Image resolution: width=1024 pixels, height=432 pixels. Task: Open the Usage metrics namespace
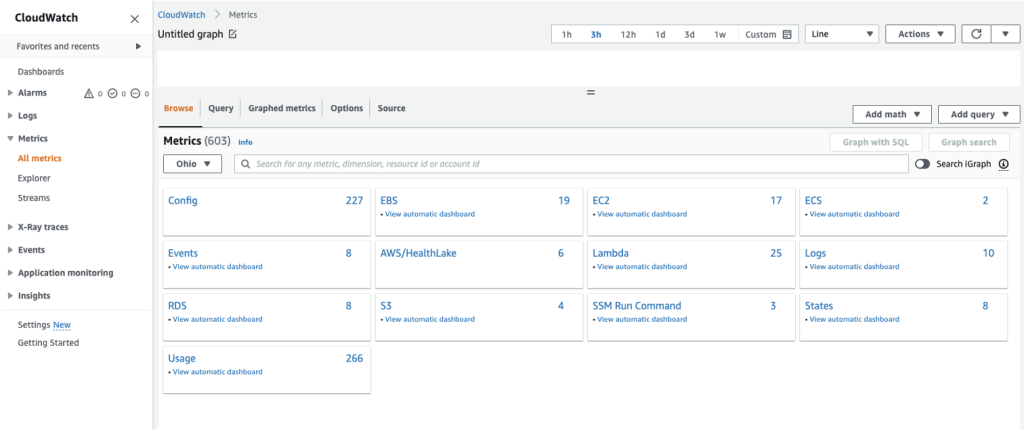coord(182,358)
